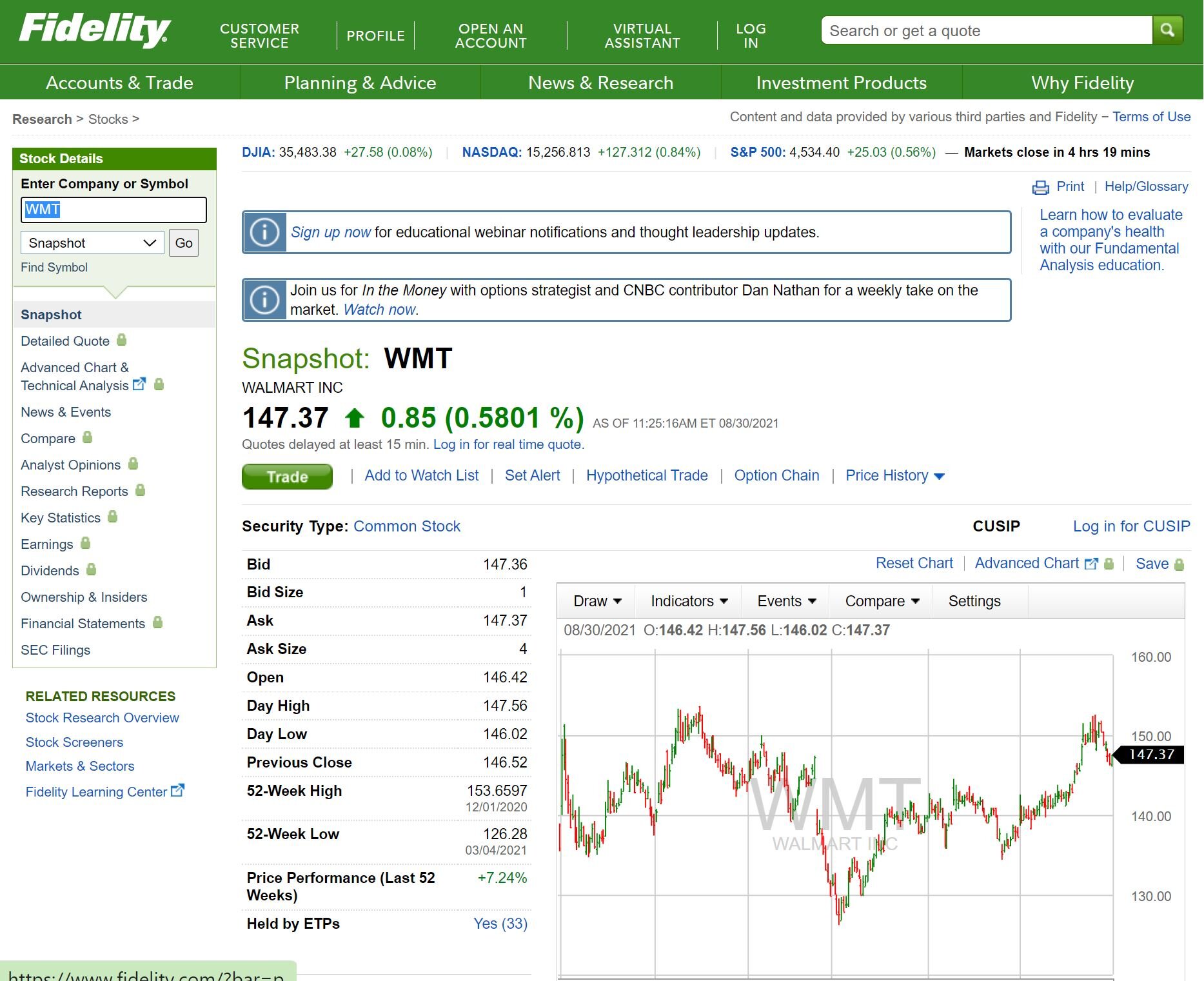Open Hypothetical Trade
This screenshot has height=981, width=1204.
(647, 475)
